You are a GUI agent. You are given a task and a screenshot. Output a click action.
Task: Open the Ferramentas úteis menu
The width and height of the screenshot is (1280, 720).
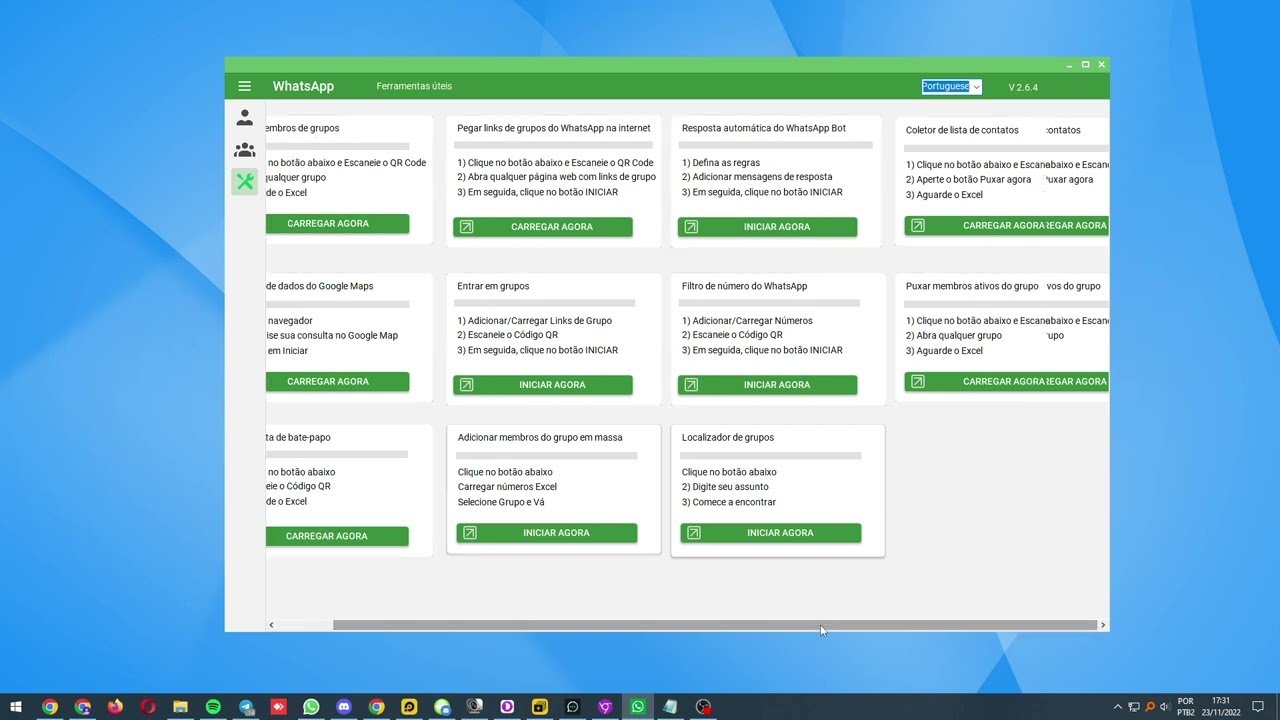414,86
